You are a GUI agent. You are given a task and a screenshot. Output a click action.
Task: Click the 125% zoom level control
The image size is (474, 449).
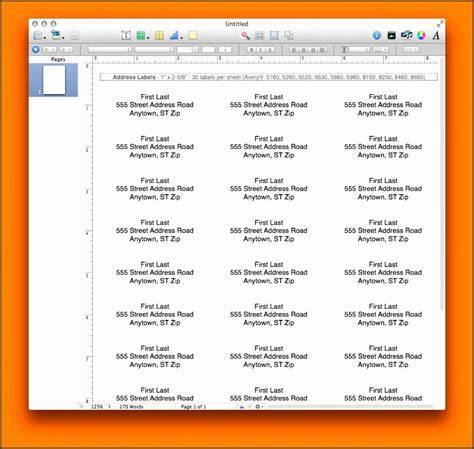point(97,407)
